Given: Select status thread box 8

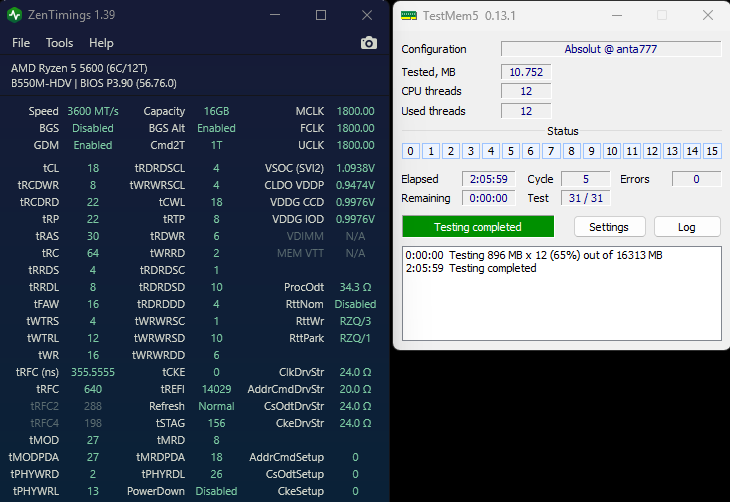Looking at the screenshot, I should (571, 151).
